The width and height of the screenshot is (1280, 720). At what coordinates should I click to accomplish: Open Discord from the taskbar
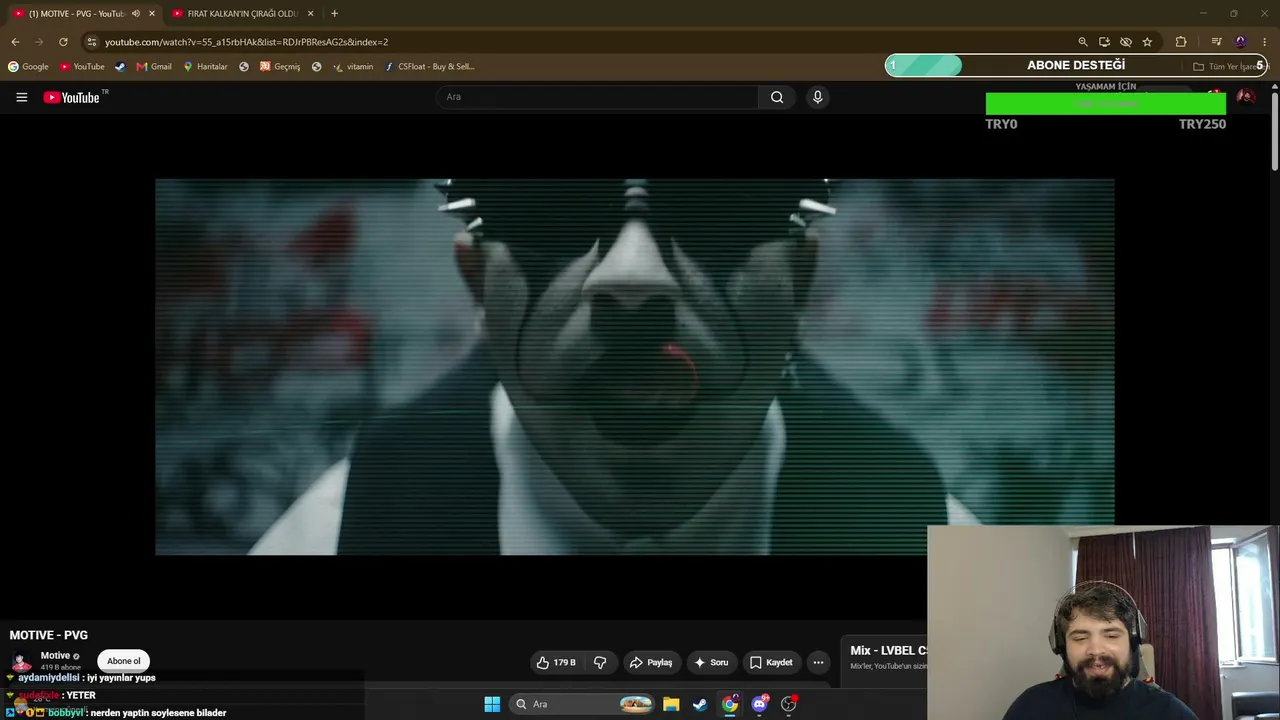tap(759, 704)
